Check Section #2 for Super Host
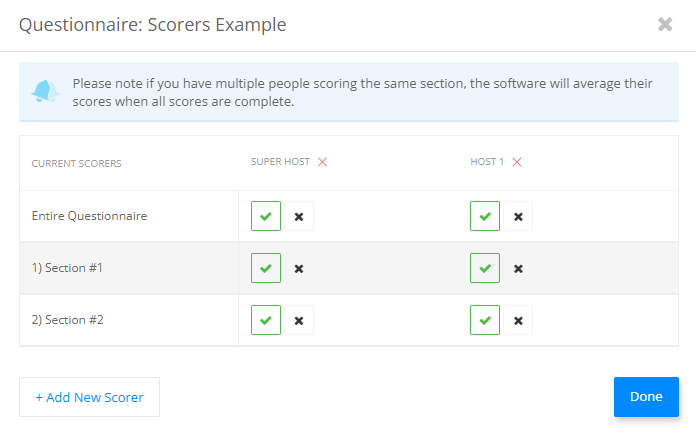This screenshot has height=436, width=696. click(x=266, y=320)
